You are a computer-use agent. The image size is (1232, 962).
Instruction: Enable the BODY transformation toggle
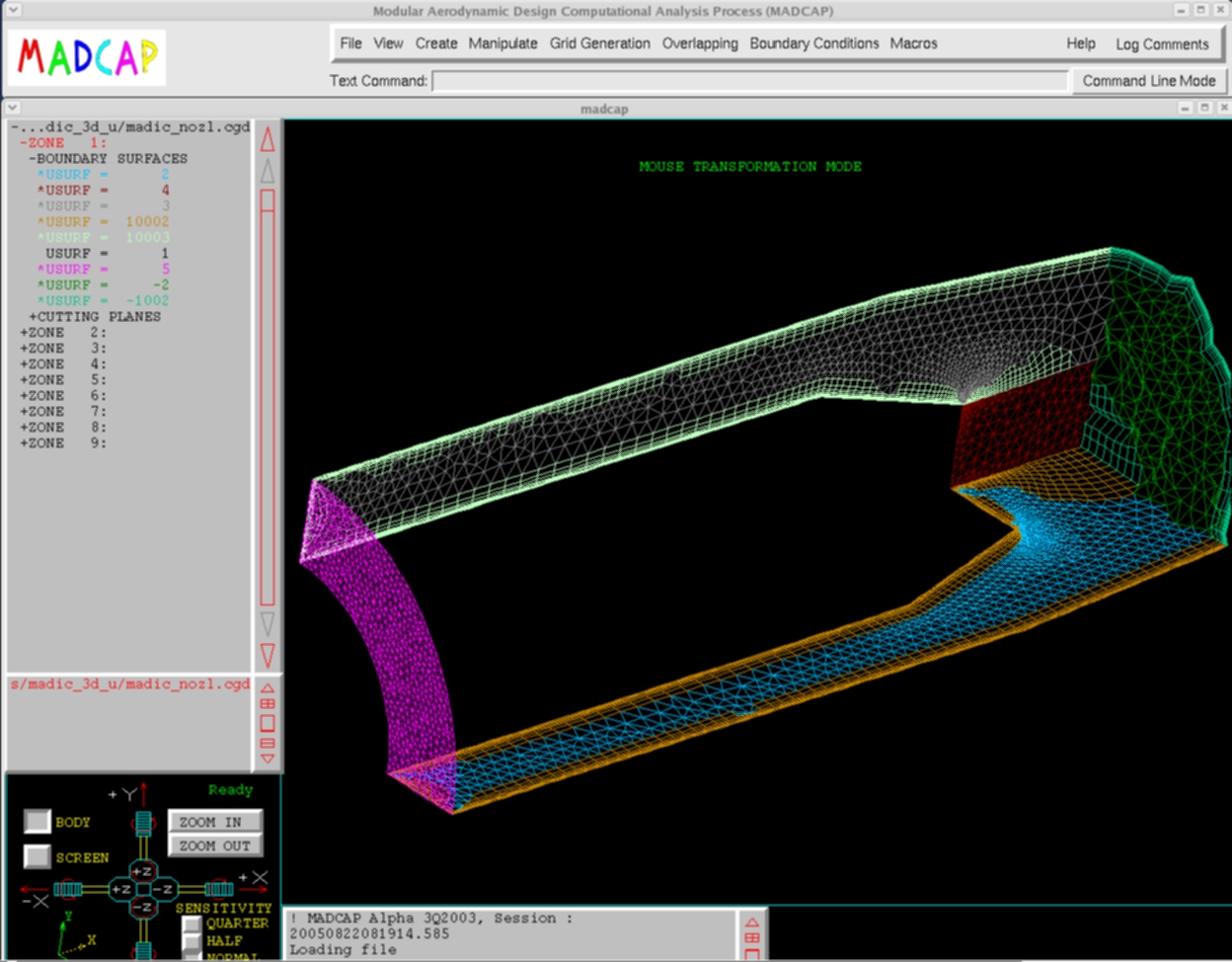38,822
